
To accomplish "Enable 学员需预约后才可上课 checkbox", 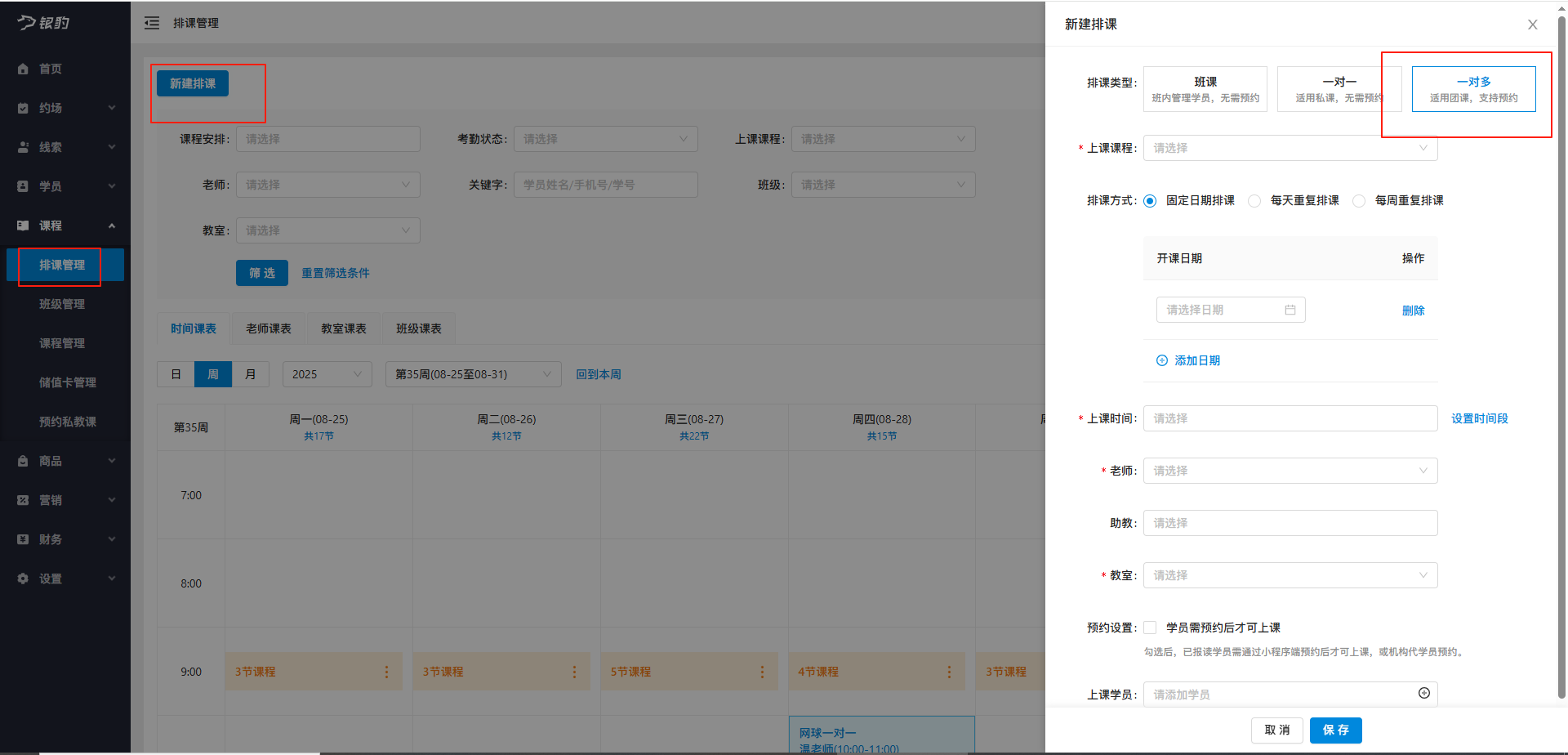I will (x=1150, y=627).
